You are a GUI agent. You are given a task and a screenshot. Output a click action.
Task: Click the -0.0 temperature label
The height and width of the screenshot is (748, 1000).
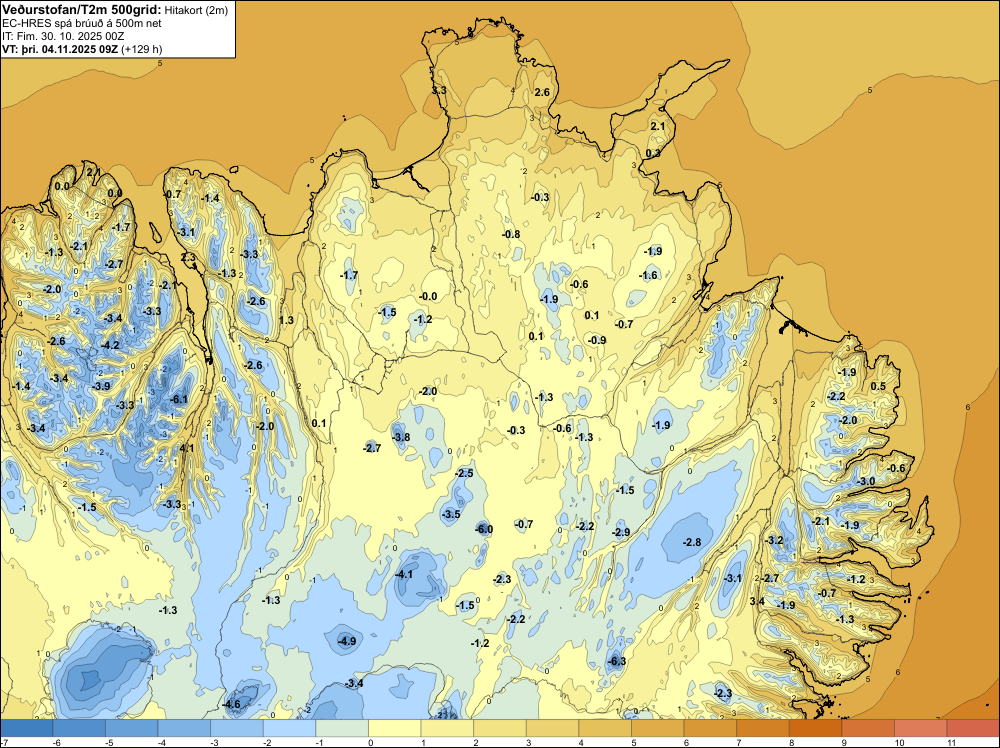point(428,296)
